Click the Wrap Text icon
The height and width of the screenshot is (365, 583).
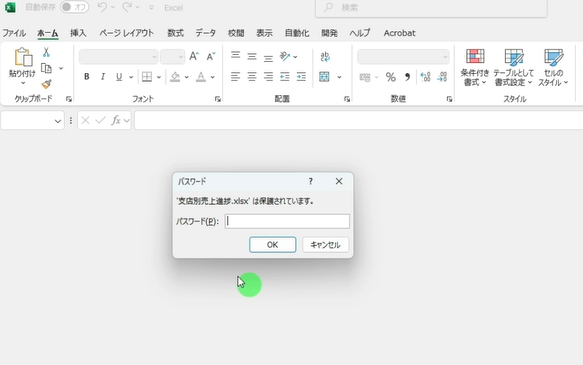click(x=325, y=56)
